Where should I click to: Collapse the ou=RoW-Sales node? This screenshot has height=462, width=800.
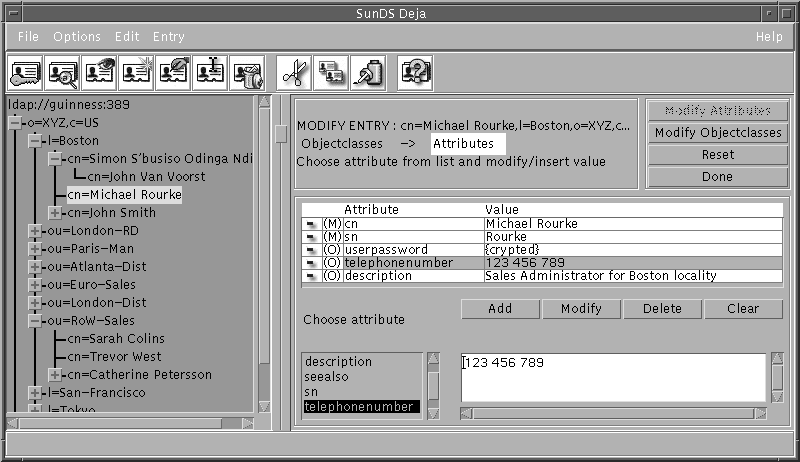pos(35,321)
